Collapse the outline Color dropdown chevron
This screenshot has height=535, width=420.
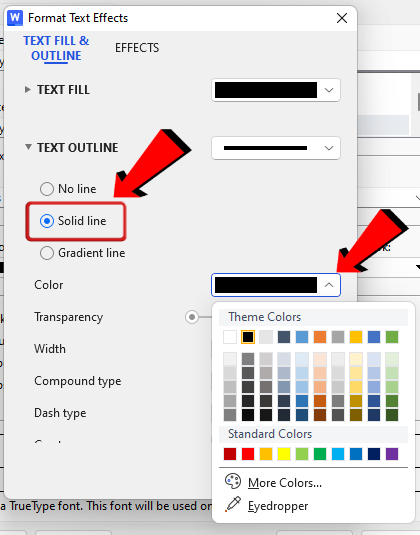pos(329,285)
